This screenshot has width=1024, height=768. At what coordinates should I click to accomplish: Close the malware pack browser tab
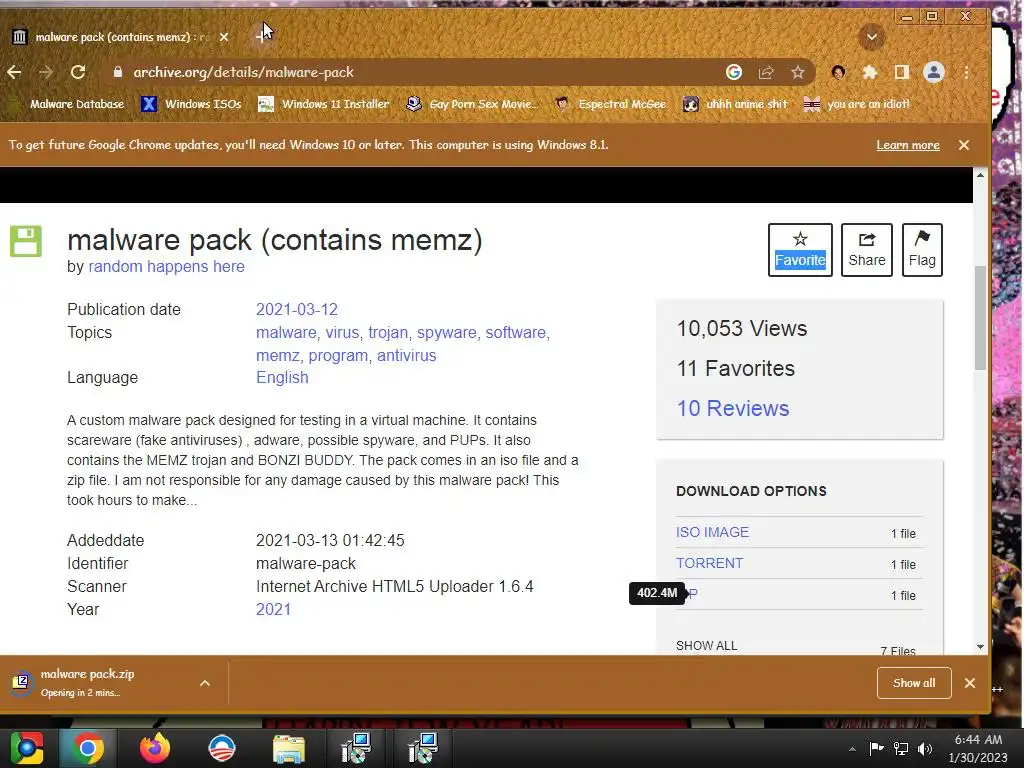click(x=224, y=37)
